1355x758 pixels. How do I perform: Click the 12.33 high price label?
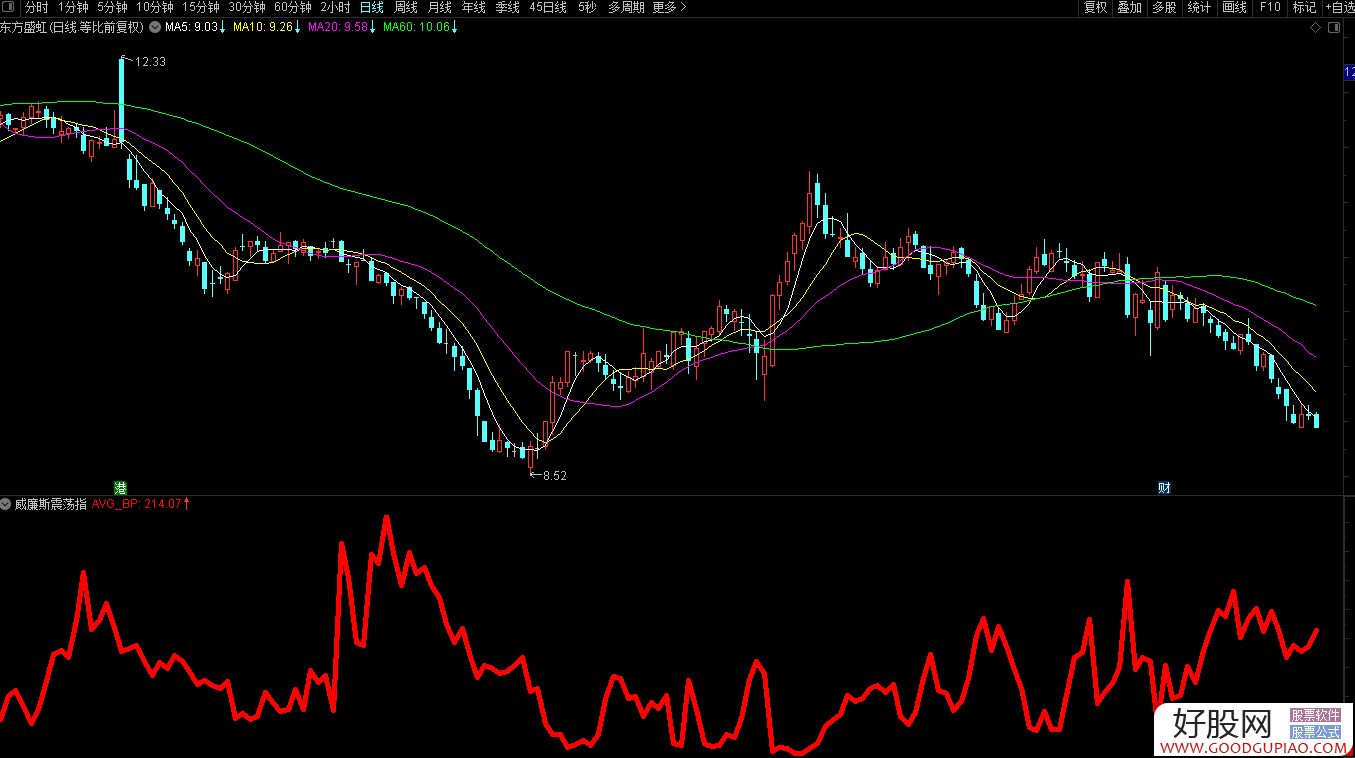point(150,61)
